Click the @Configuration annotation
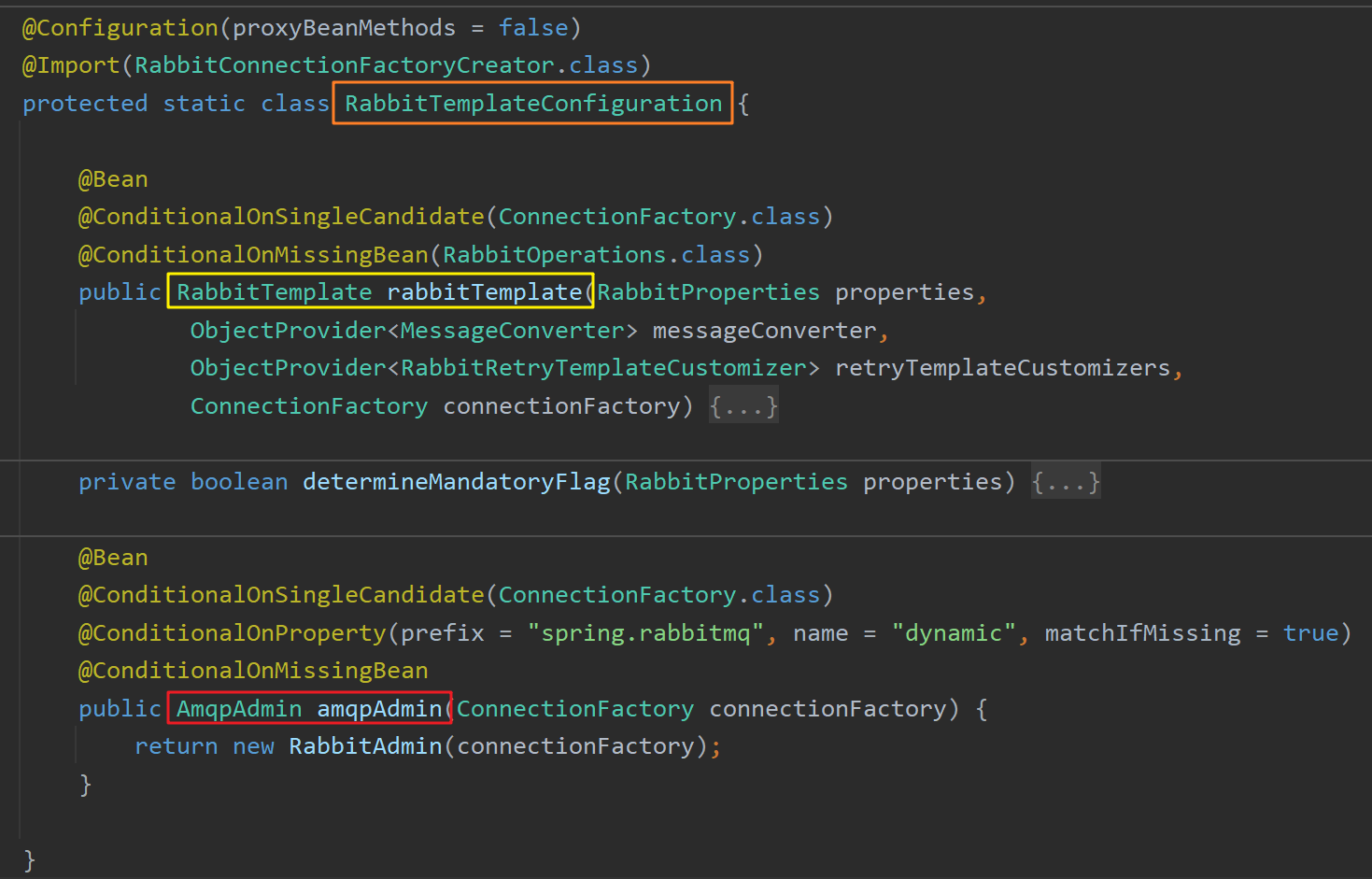The width and height of the screenshot is (1372, 879). (x=120, y=28)
